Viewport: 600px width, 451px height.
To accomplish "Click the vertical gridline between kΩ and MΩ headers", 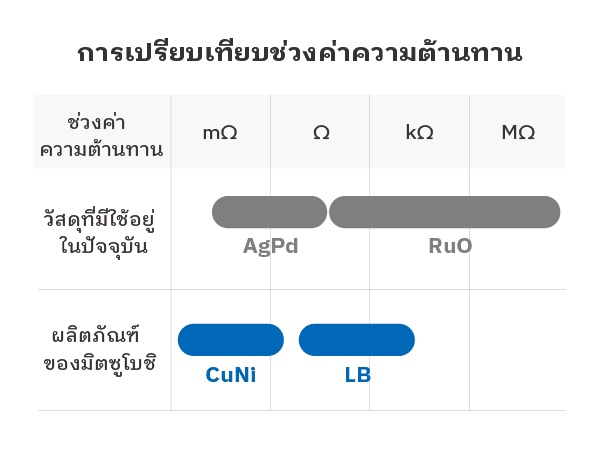I will (x=469, y=132).
